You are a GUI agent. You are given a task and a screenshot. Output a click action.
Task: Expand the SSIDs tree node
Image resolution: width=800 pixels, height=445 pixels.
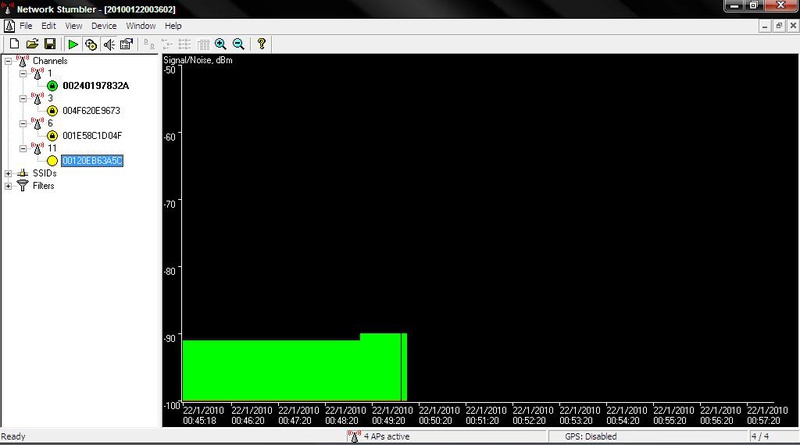point(8,174)
